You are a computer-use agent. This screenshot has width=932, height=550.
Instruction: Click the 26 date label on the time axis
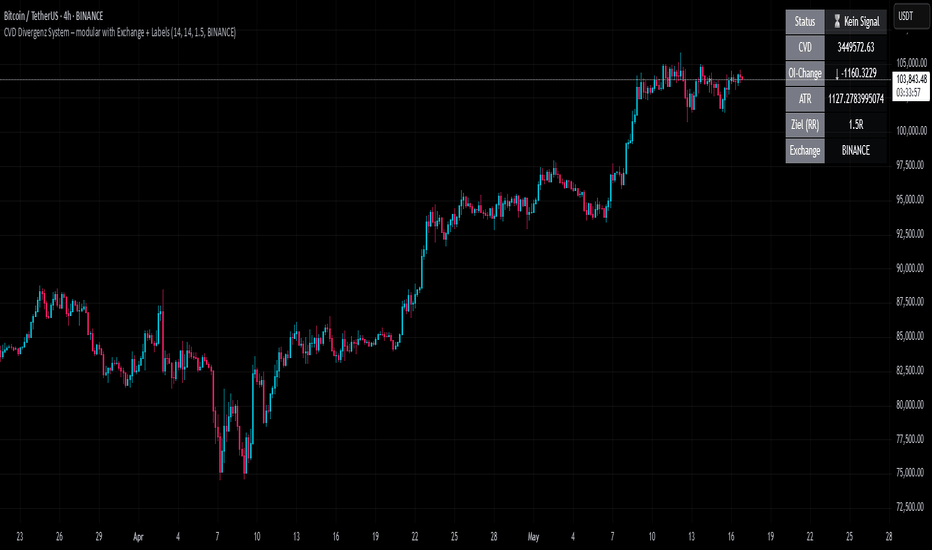tap(59, 537)
